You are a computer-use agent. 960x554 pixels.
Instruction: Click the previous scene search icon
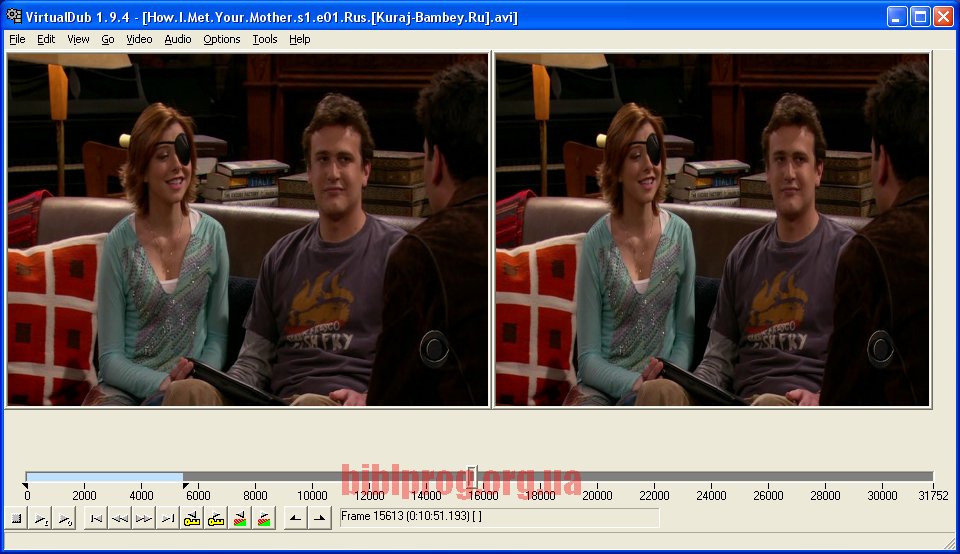point(240,518)
